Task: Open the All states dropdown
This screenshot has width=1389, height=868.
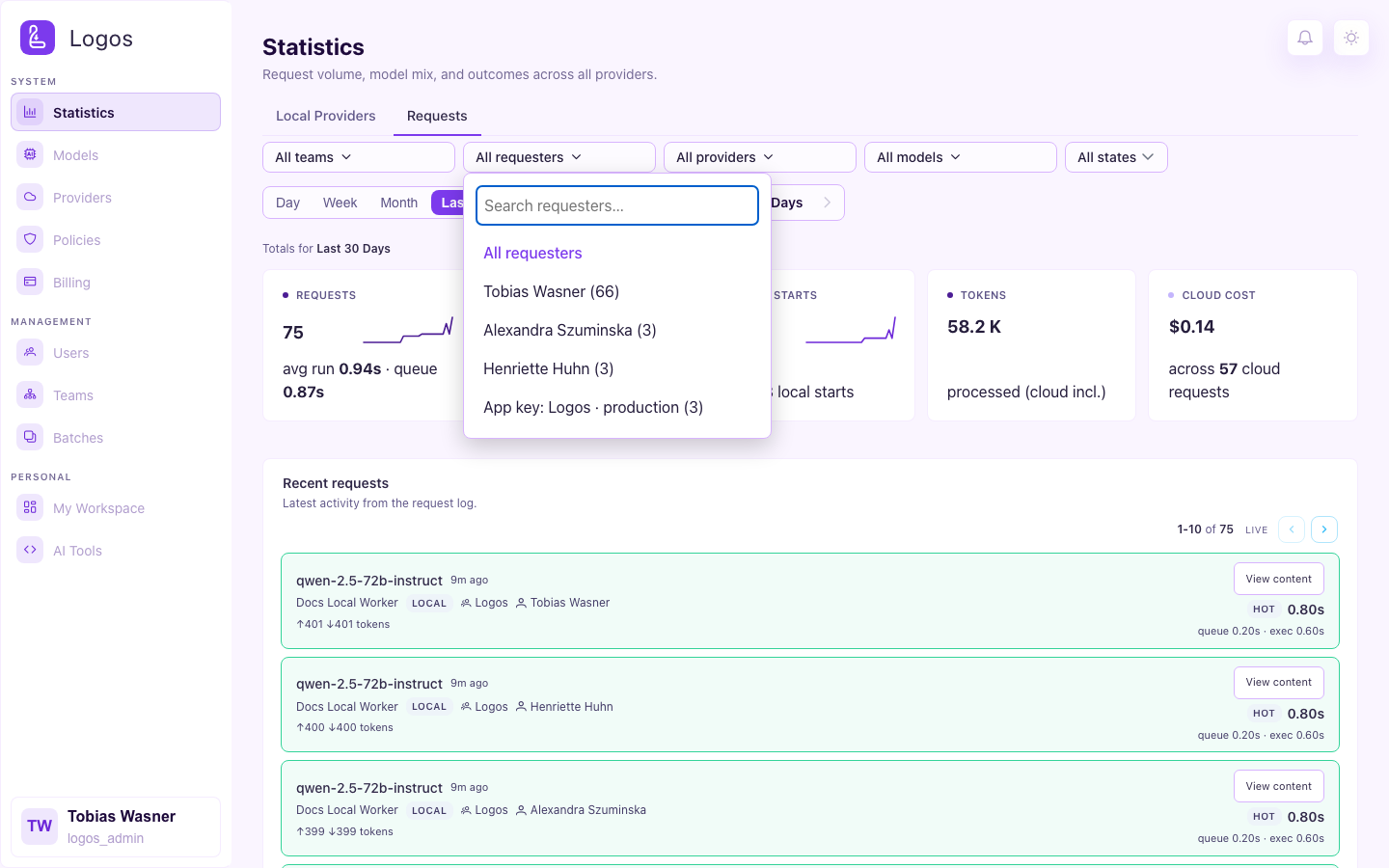Action: (x=1116, y=157)
